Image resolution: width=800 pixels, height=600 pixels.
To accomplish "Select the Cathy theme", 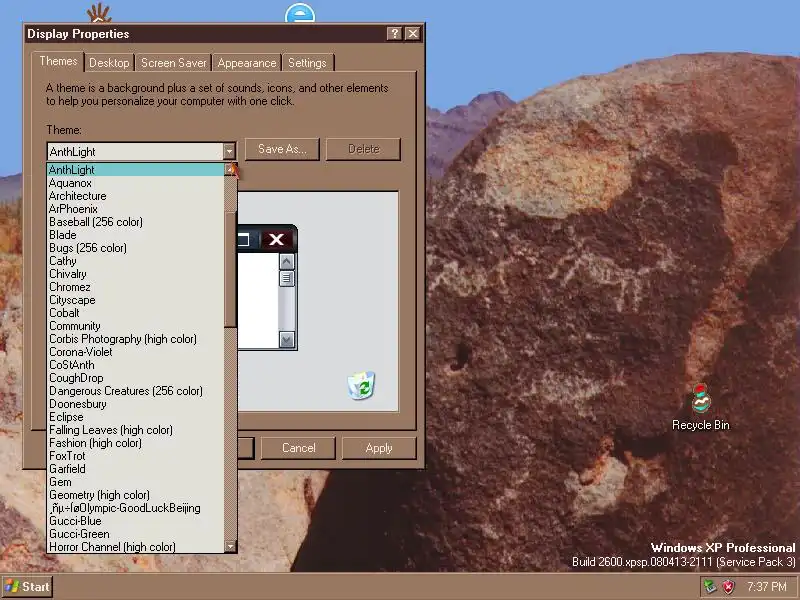I will pos(136,261).
